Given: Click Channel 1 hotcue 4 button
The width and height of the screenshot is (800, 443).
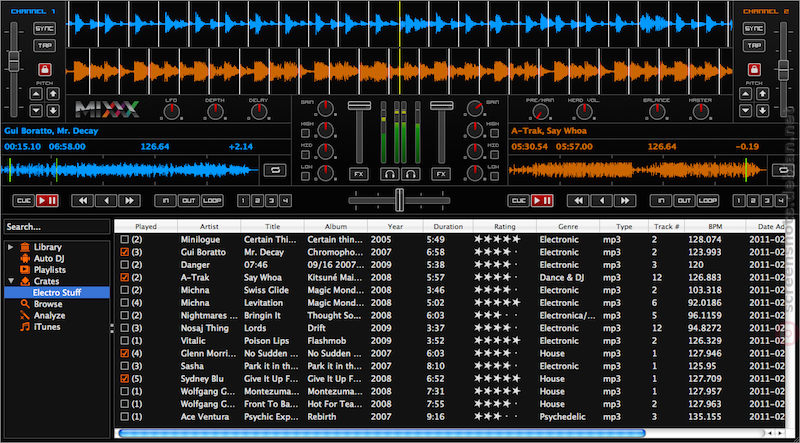Looking at the screenshot, I should pyautogui.click(x=286, y=201).
